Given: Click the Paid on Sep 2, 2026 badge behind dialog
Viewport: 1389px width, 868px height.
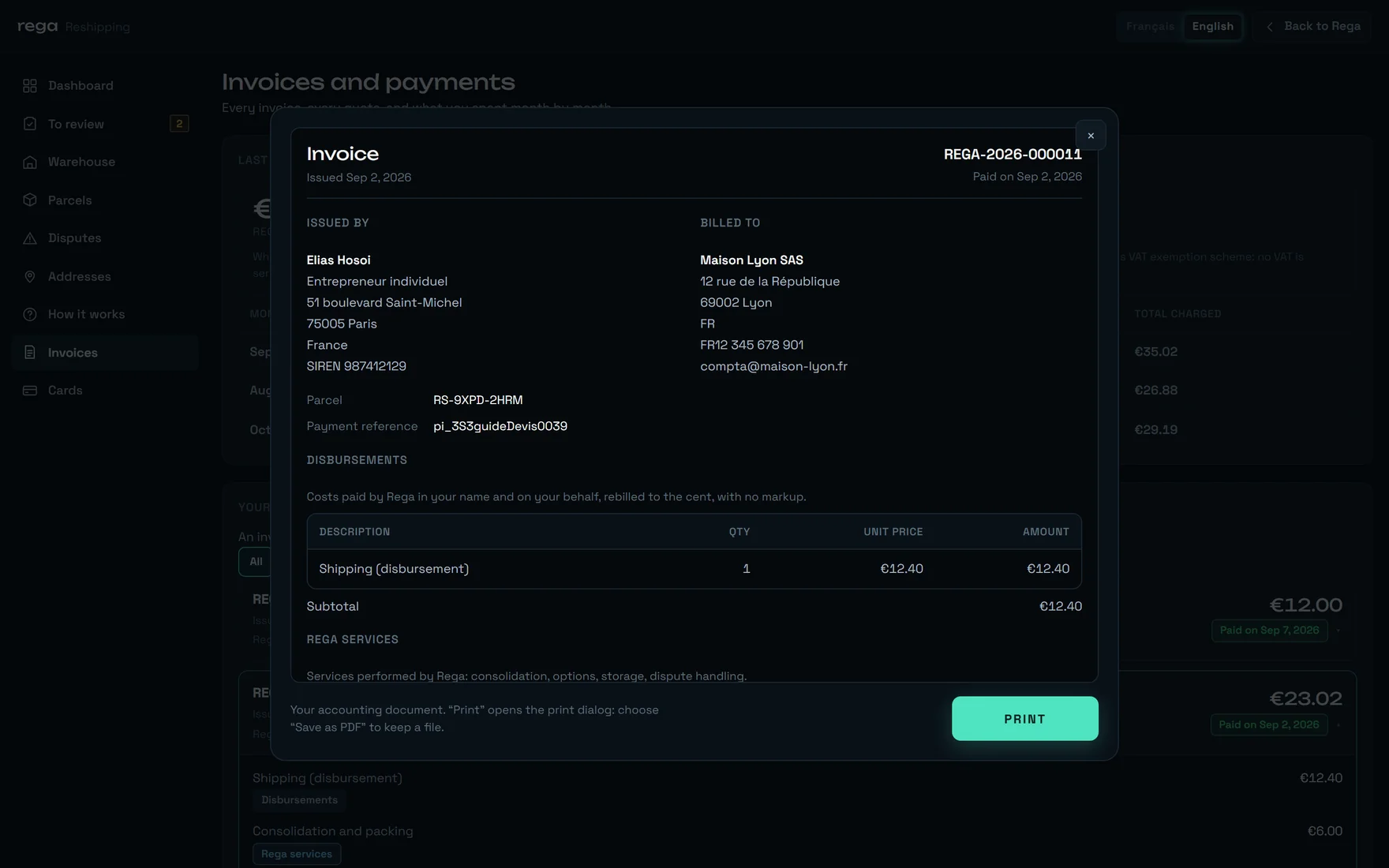Looking at the screenshot, I should click(x=1269, y=725).
